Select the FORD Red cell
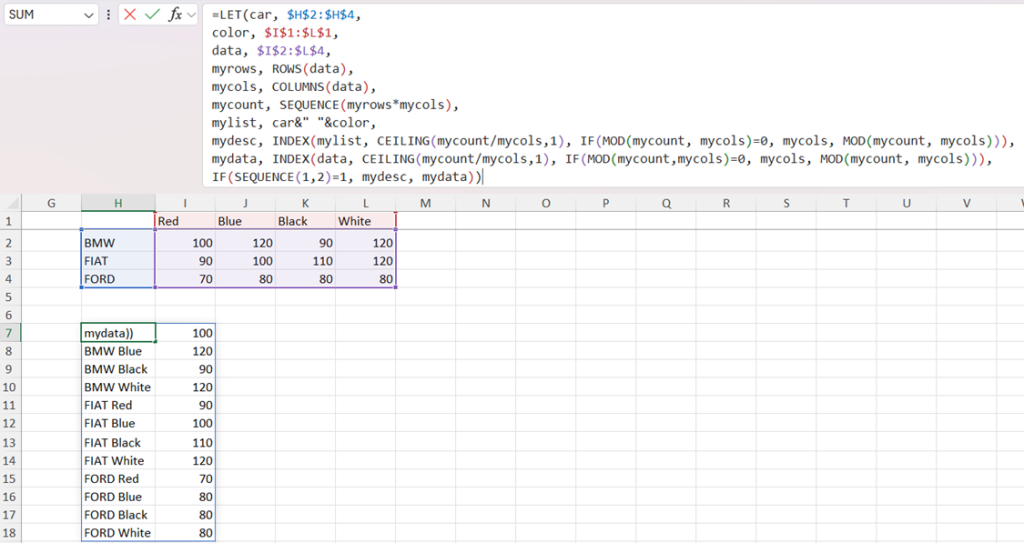1024x543 pixels. coord(118,479)
